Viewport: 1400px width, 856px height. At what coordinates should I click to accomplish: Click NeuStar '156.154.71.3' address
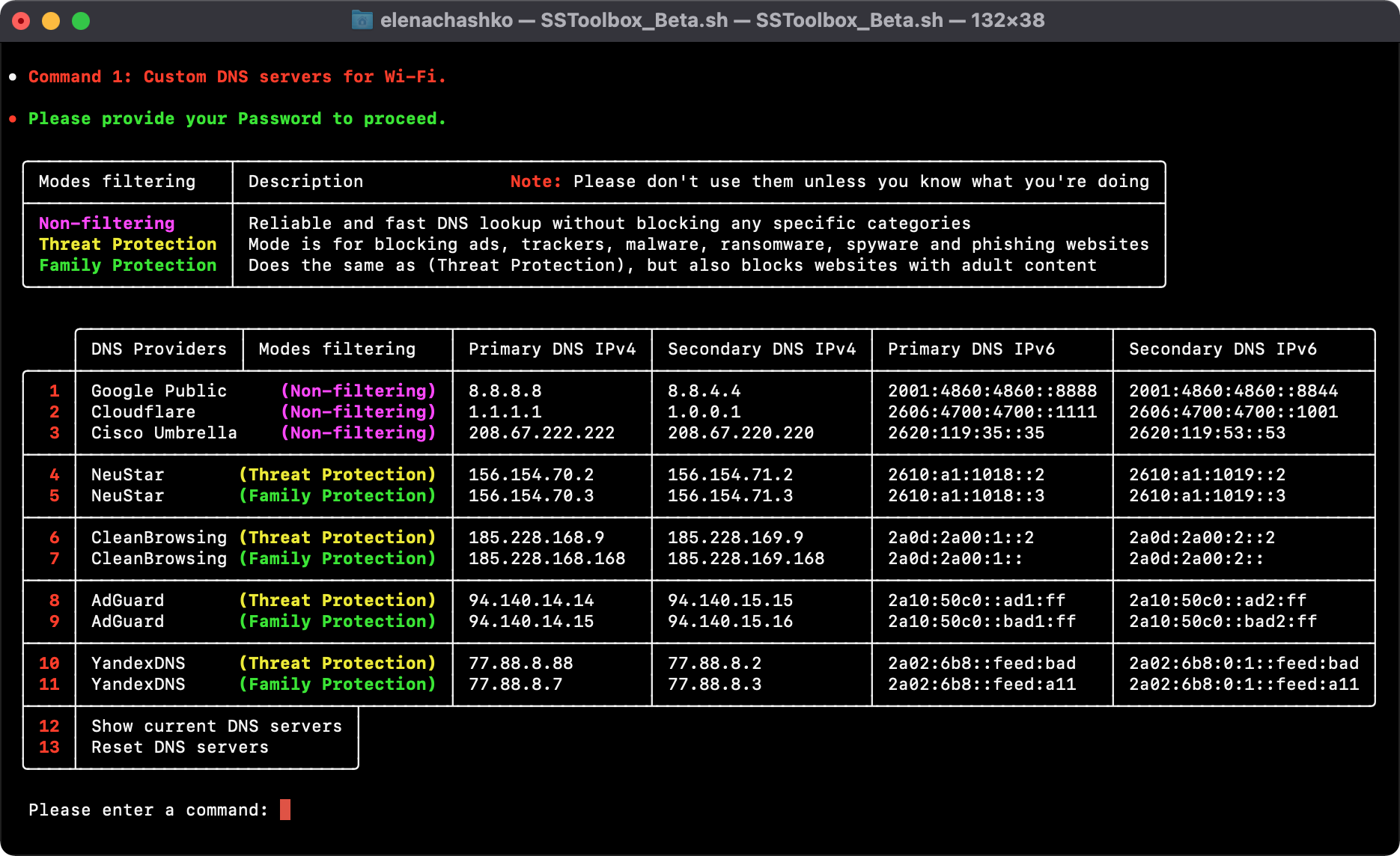click(x=731, y=496)
